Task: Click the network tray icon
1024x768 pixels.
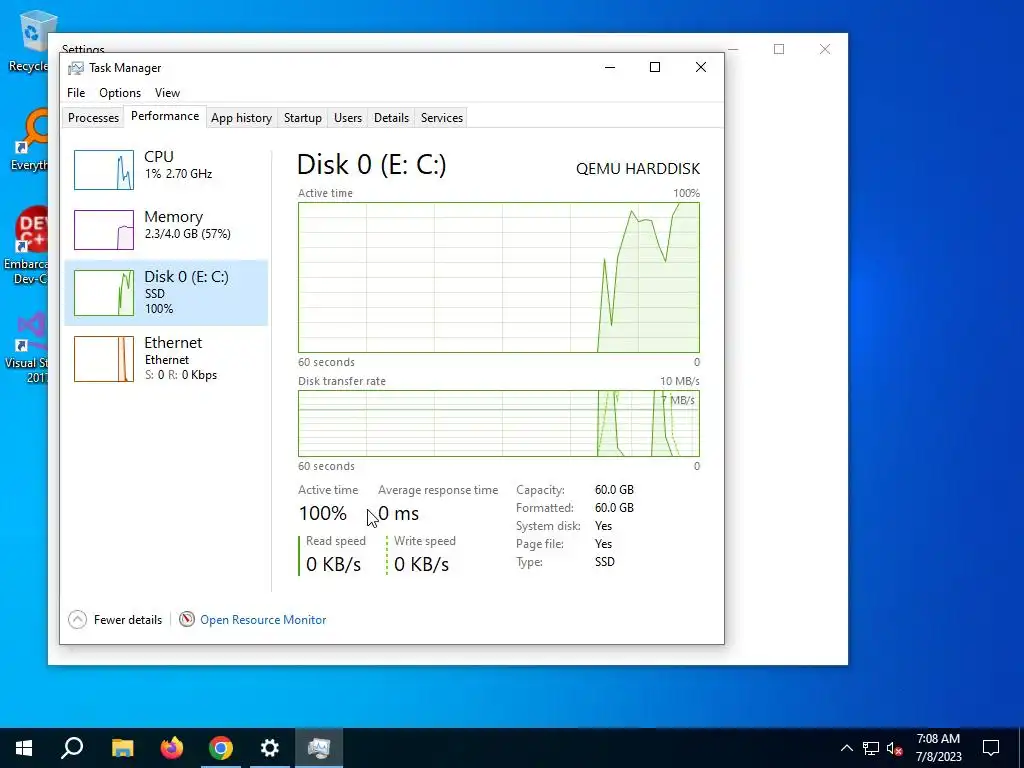Action: pos(871,748)
